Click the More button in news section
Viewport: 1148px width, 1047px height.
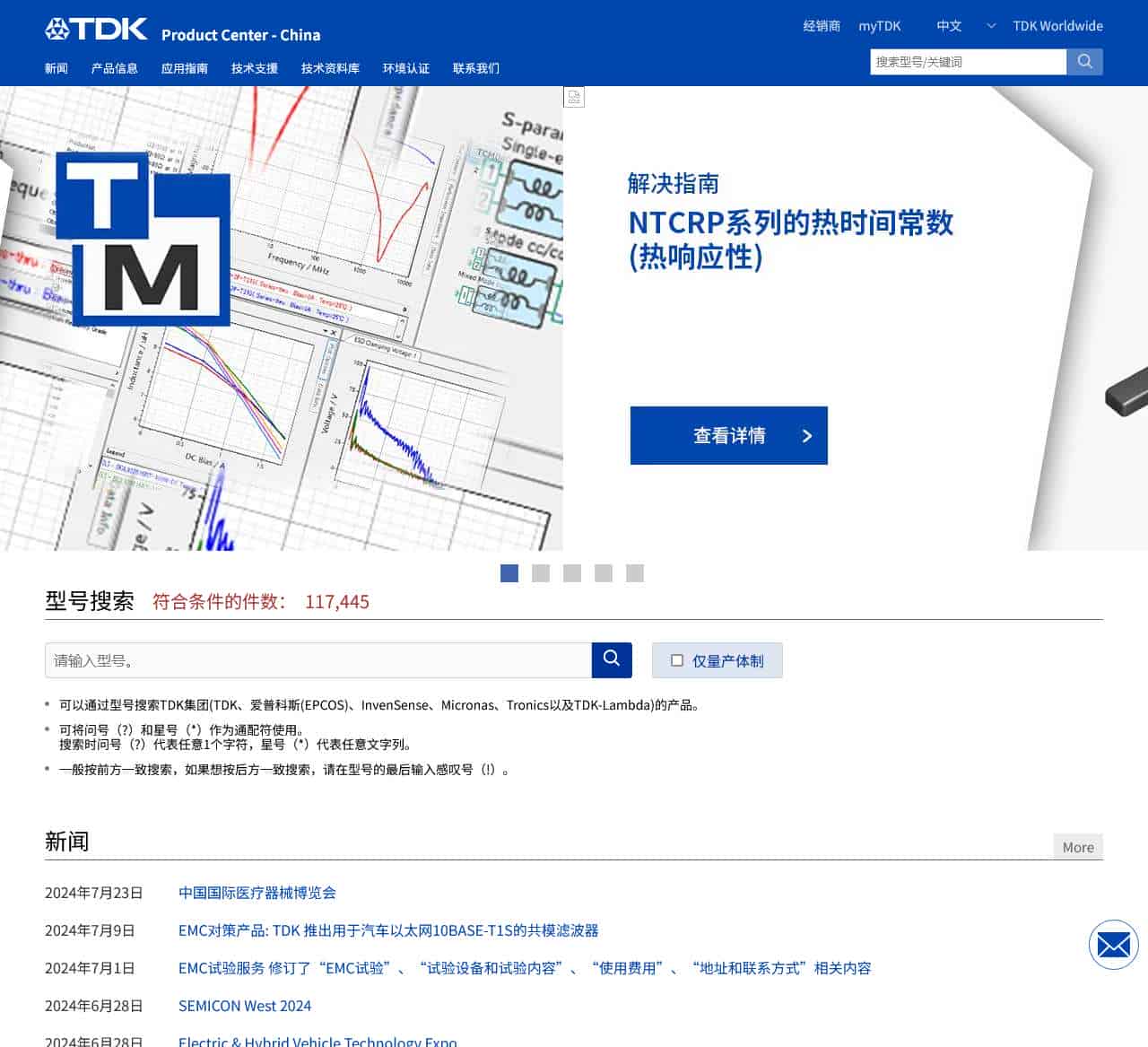(x=1078, y=847)
